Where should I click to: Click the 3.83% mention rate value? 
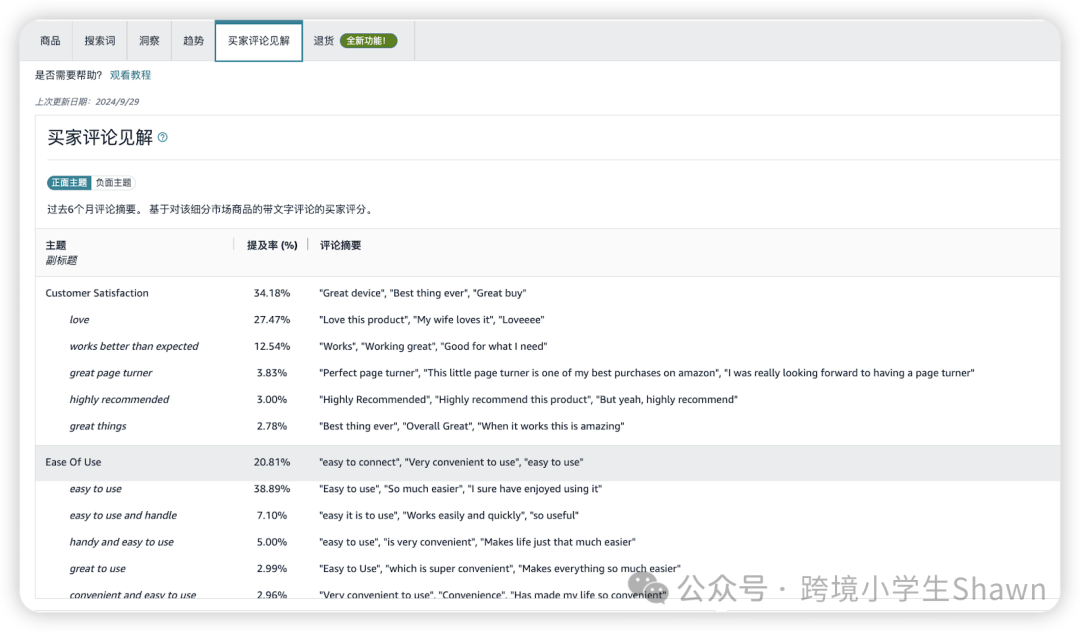click(x=272, y=373)
